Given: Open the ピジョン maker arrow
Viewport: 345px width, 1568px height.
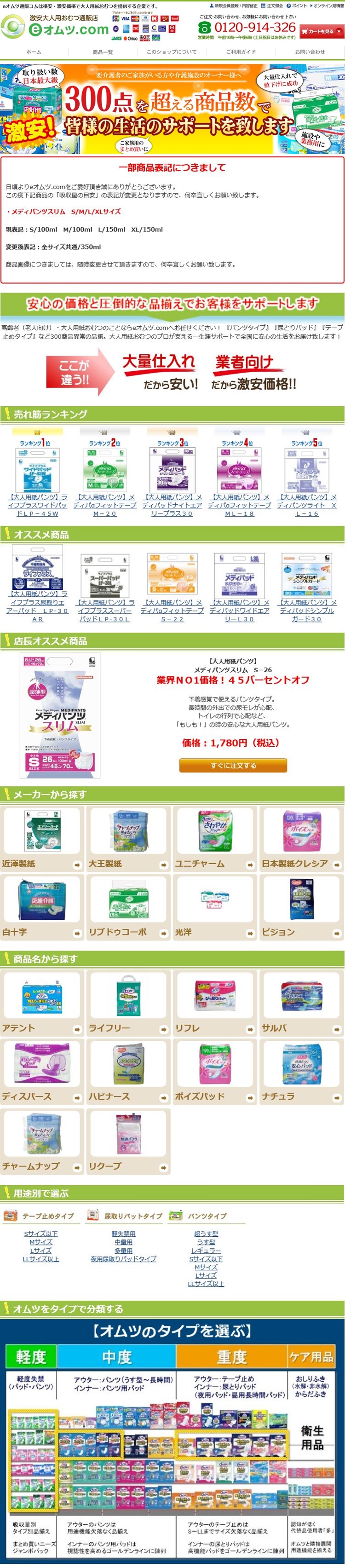Looking at the screenshot, I should (x=337, y=933).
